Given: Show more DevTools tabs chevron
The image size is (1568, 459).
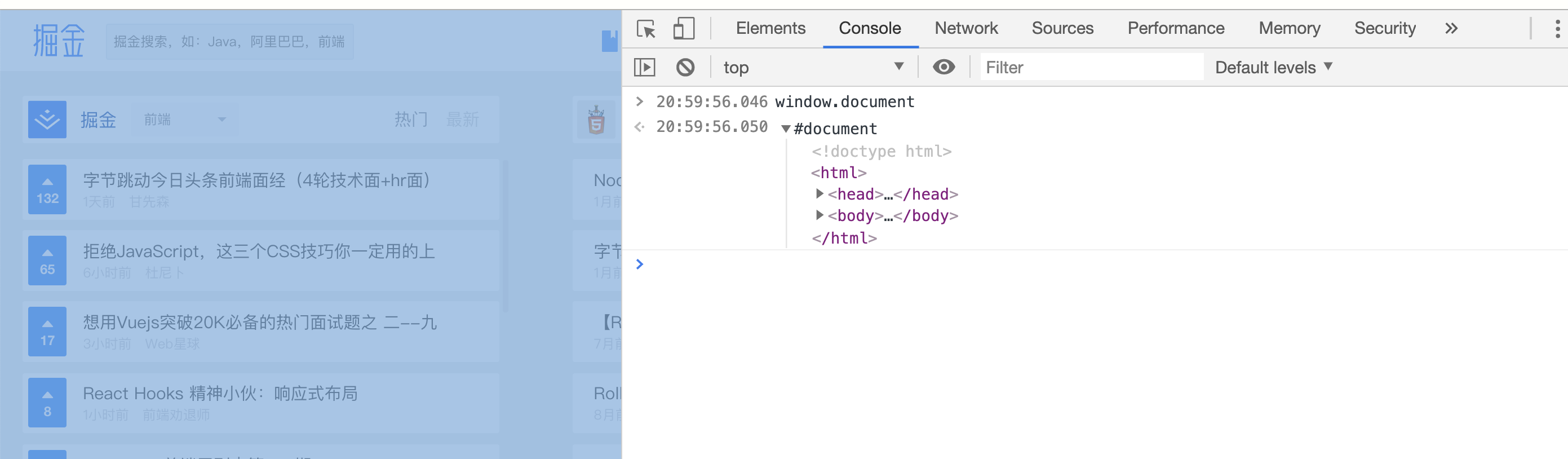Looking at the screenshot, I should [x=1451, y=28].
